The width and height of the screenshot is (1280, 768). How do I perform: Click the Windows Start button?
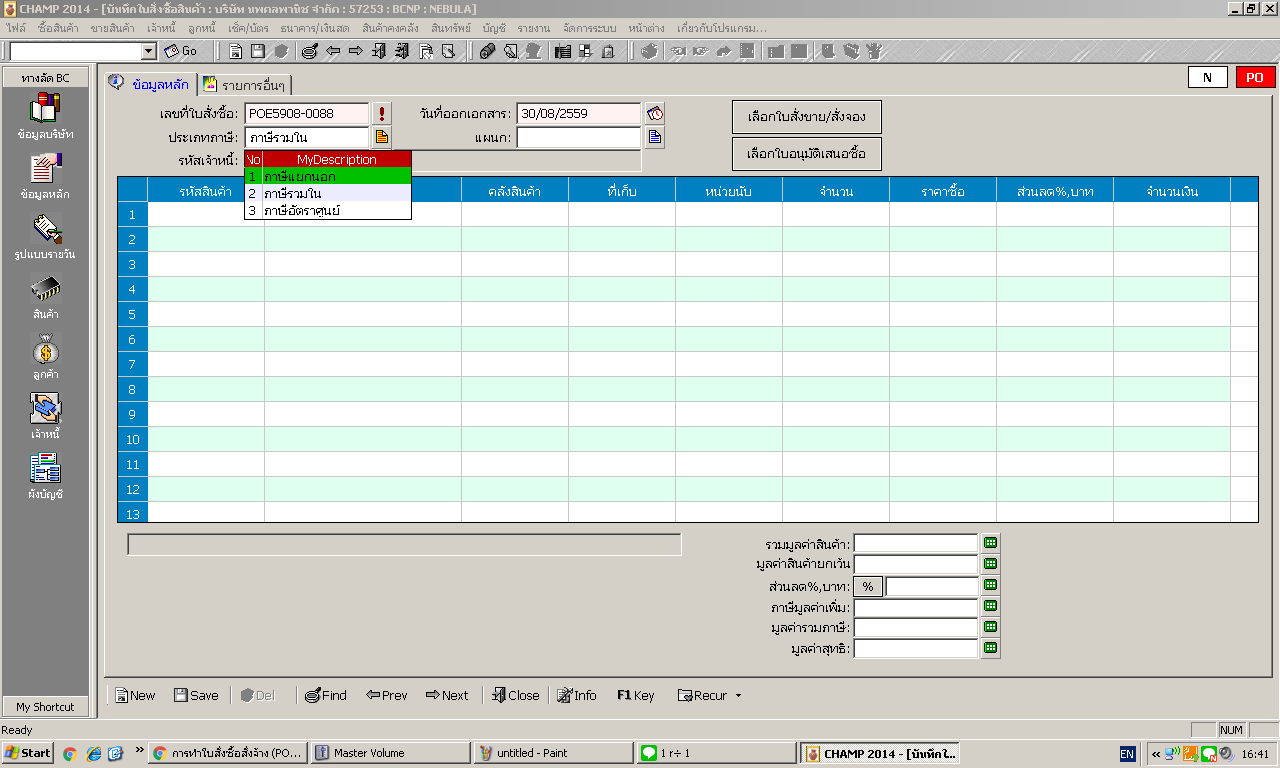[x=28, y=753]
